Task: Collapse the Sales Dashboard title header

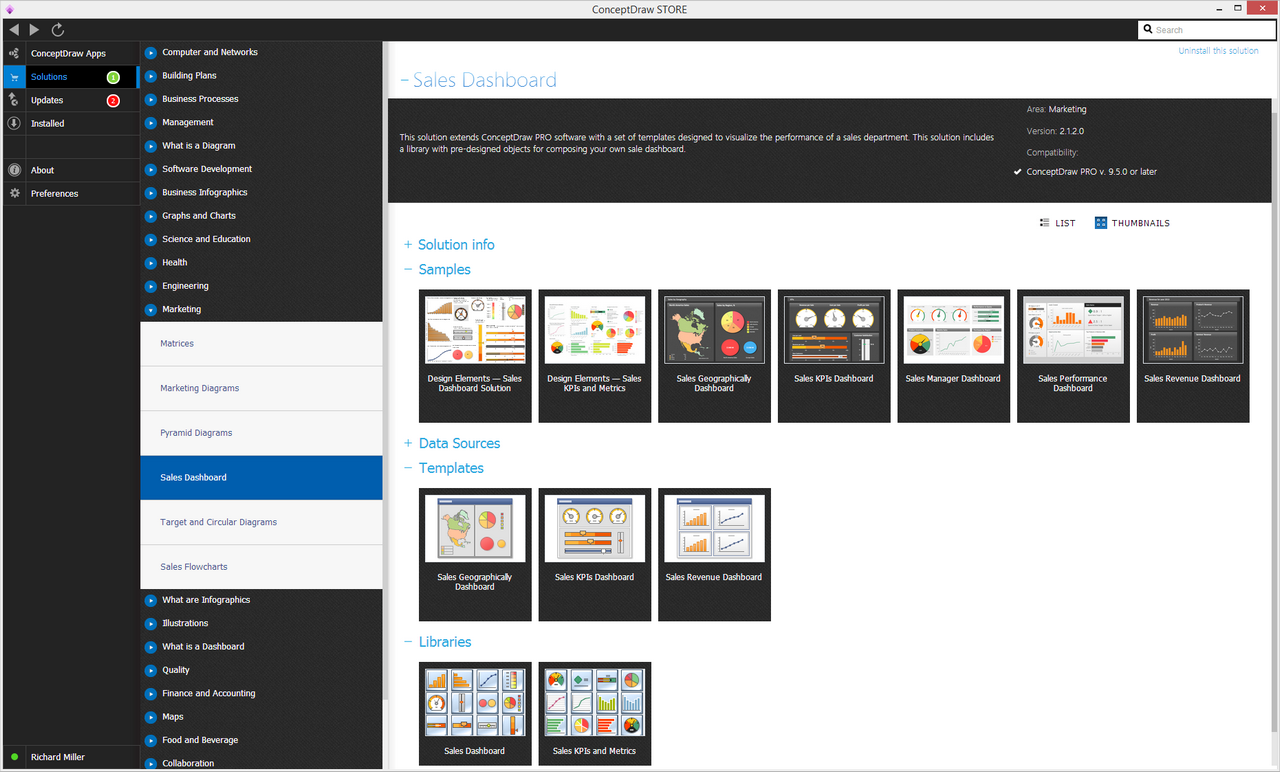Action: pyautogui.click(x=405, y=81)
